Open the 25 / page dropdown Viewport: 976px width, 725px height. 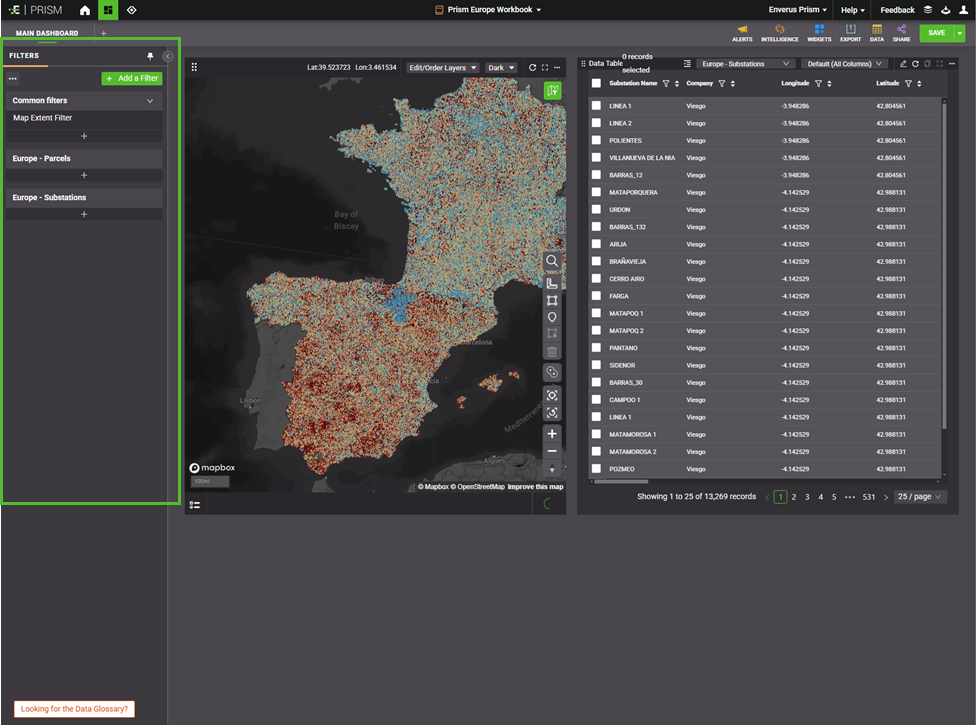920,497
